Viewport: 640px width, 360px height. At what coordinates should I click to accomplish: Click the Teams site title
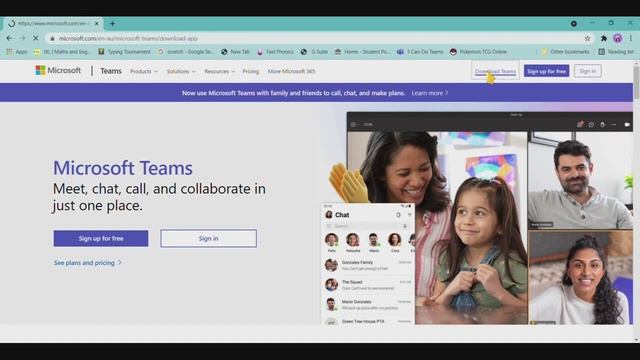click(x=111, y=71)
